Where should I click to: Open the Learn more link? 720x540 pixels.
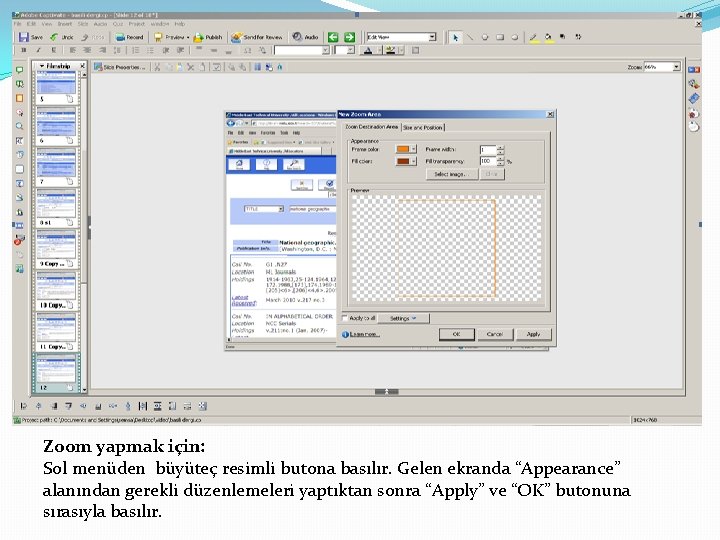point(365,334)
